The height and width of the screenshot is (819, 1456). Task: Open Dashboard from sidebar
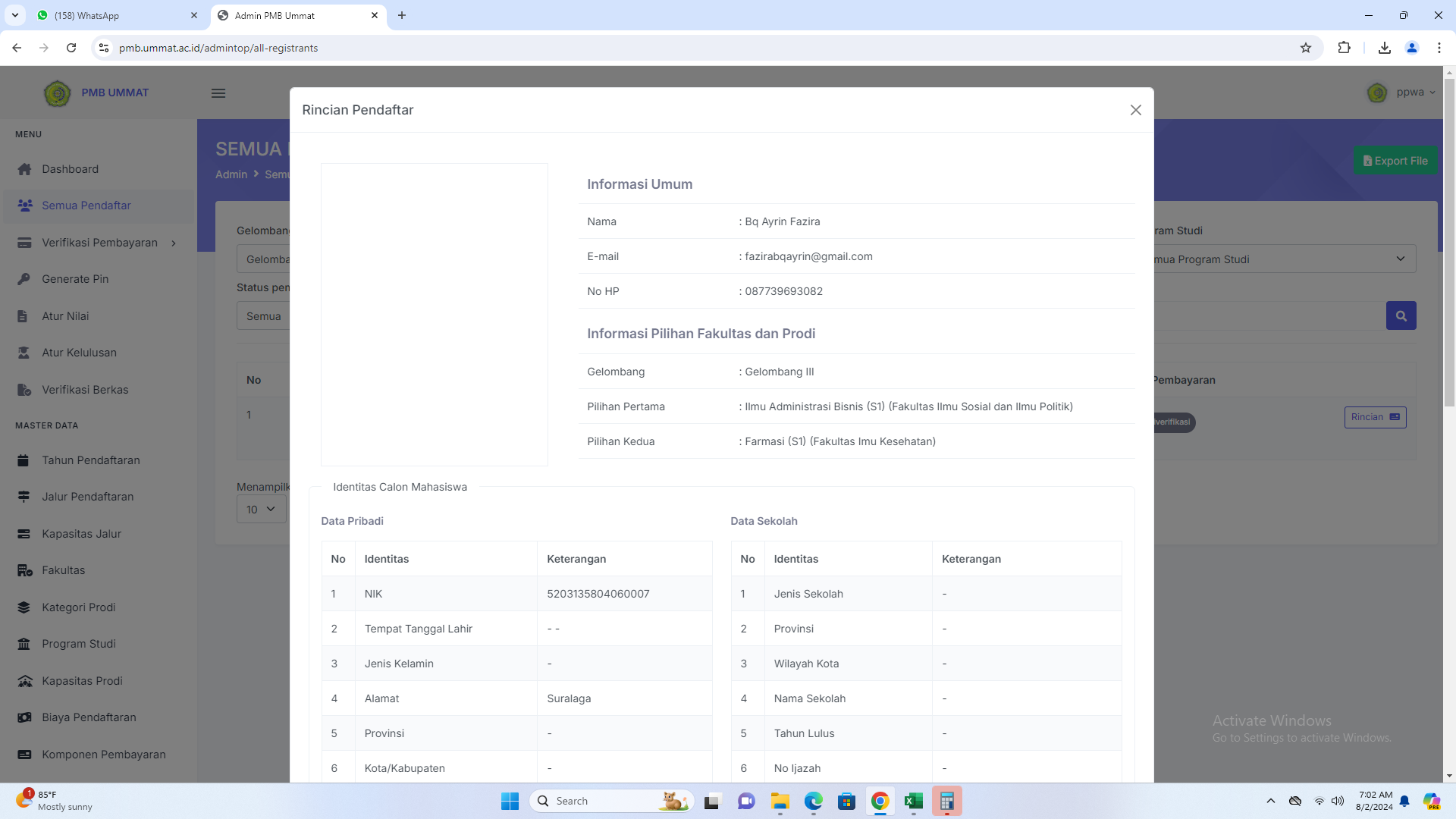pyautogui.click(x=70, y=169)
